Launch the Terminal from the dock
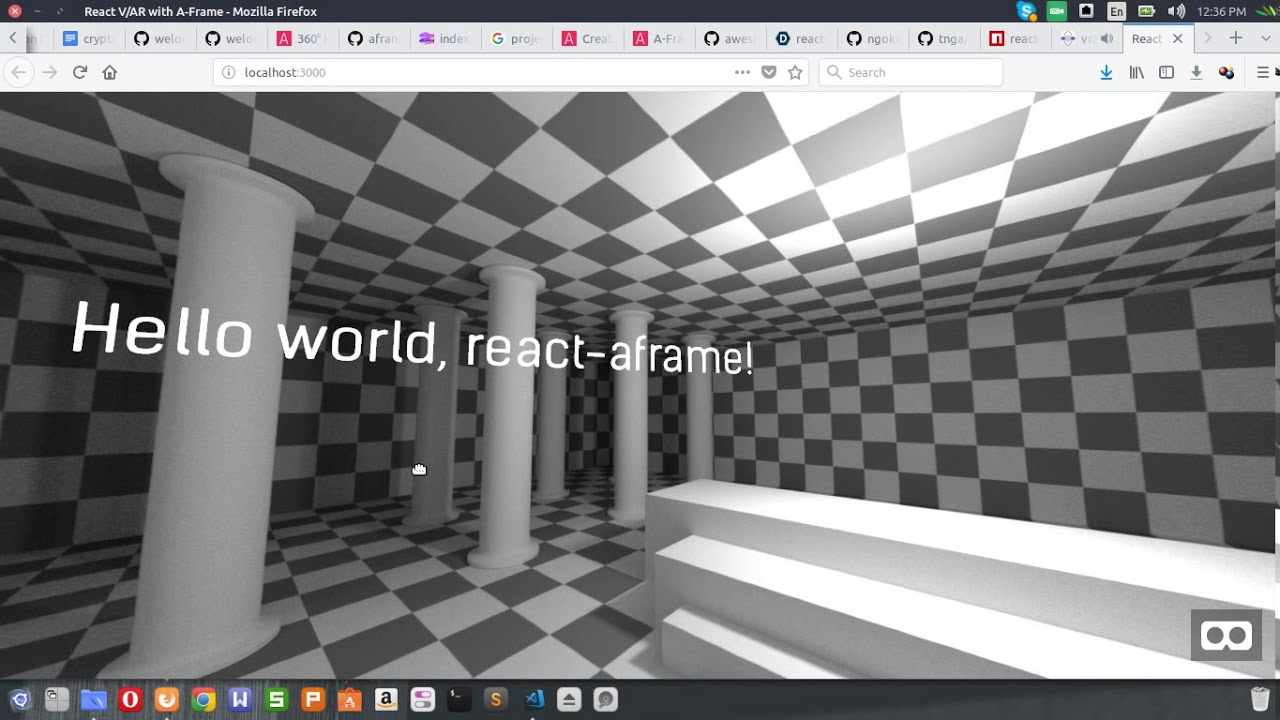This screenshot has height=720, width=1280. click(x=459, y=700)
